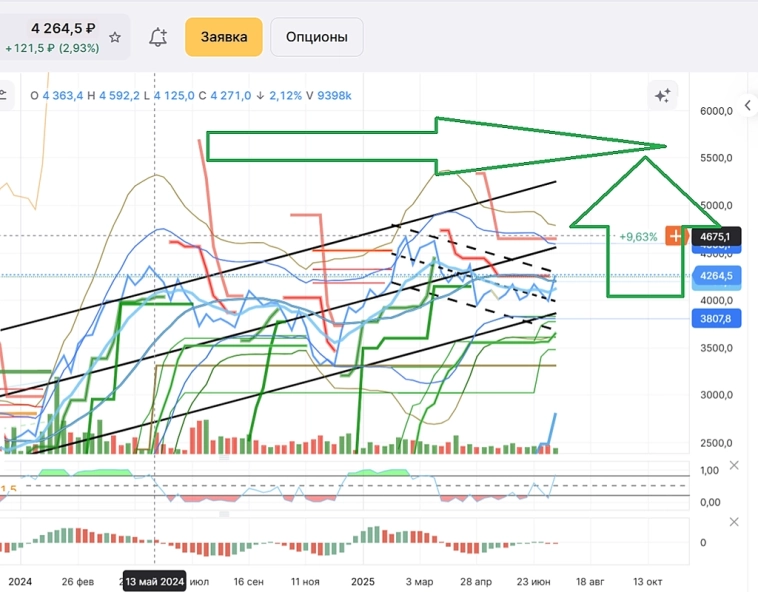
Task: Click the blue 3807,8 price level label
Action: 715,319
